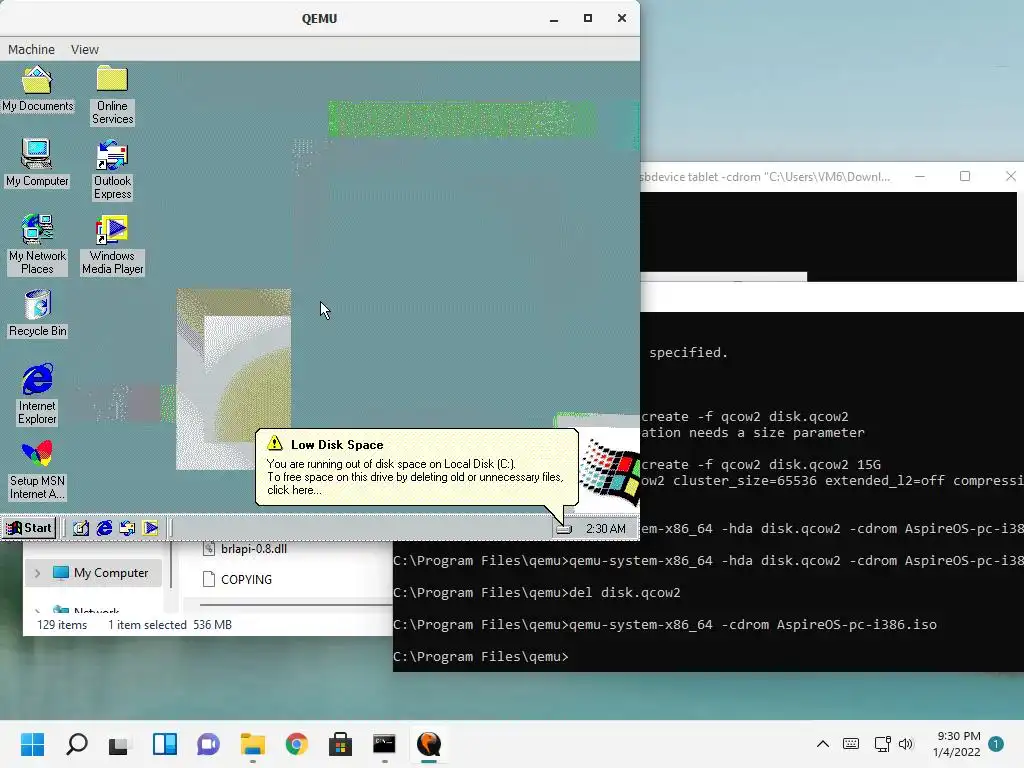
Task: Expand My Computer in File Explorer tree
Action: 37,573
